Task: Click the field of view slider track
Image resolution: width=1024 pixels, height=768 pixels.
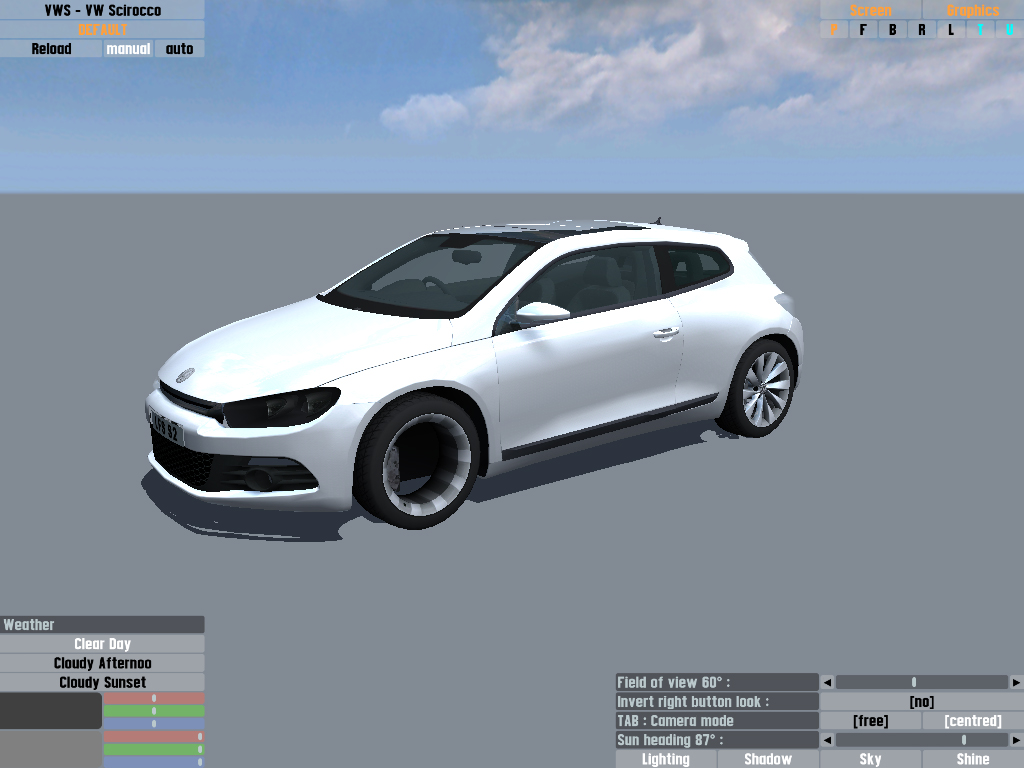Action: click(x=921, y=682)
